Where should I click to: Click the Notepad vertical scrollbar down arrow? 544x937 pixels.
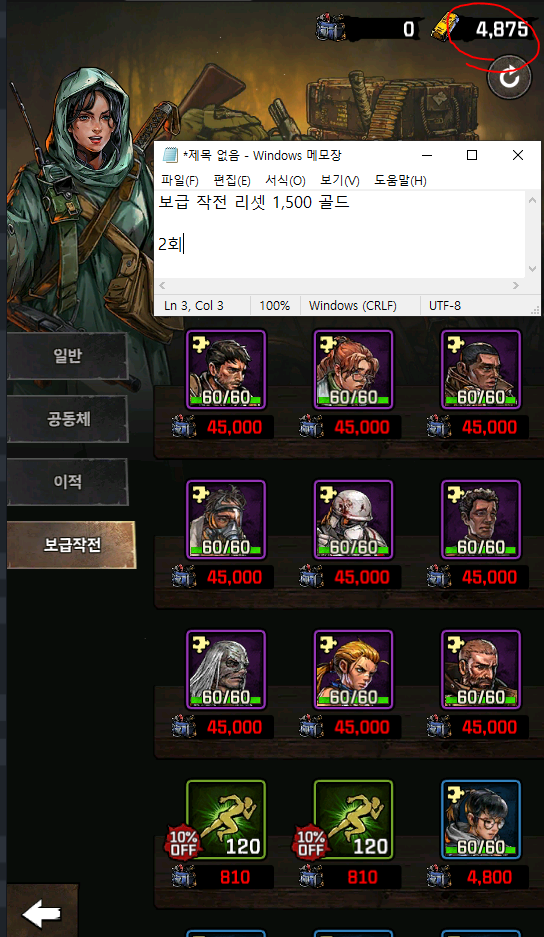532,269
